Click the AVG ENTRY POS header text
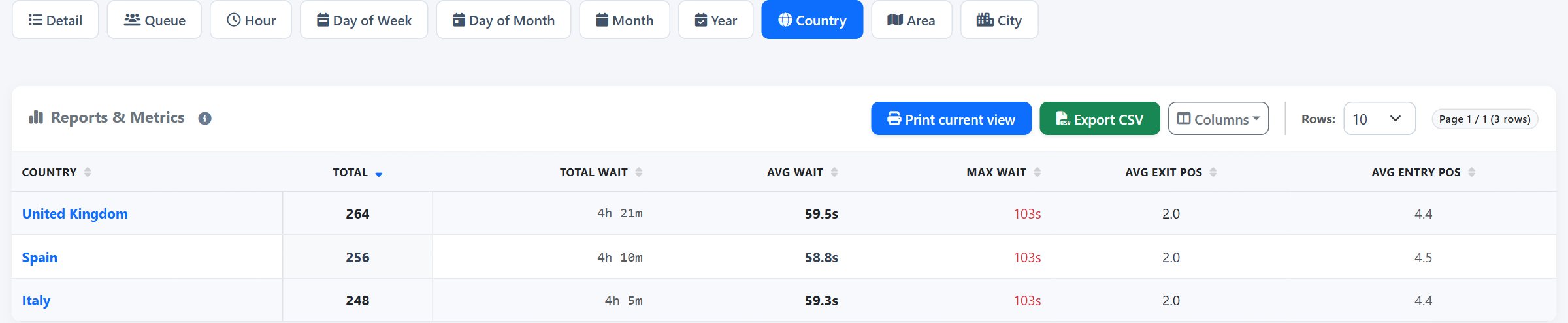 1416,172
